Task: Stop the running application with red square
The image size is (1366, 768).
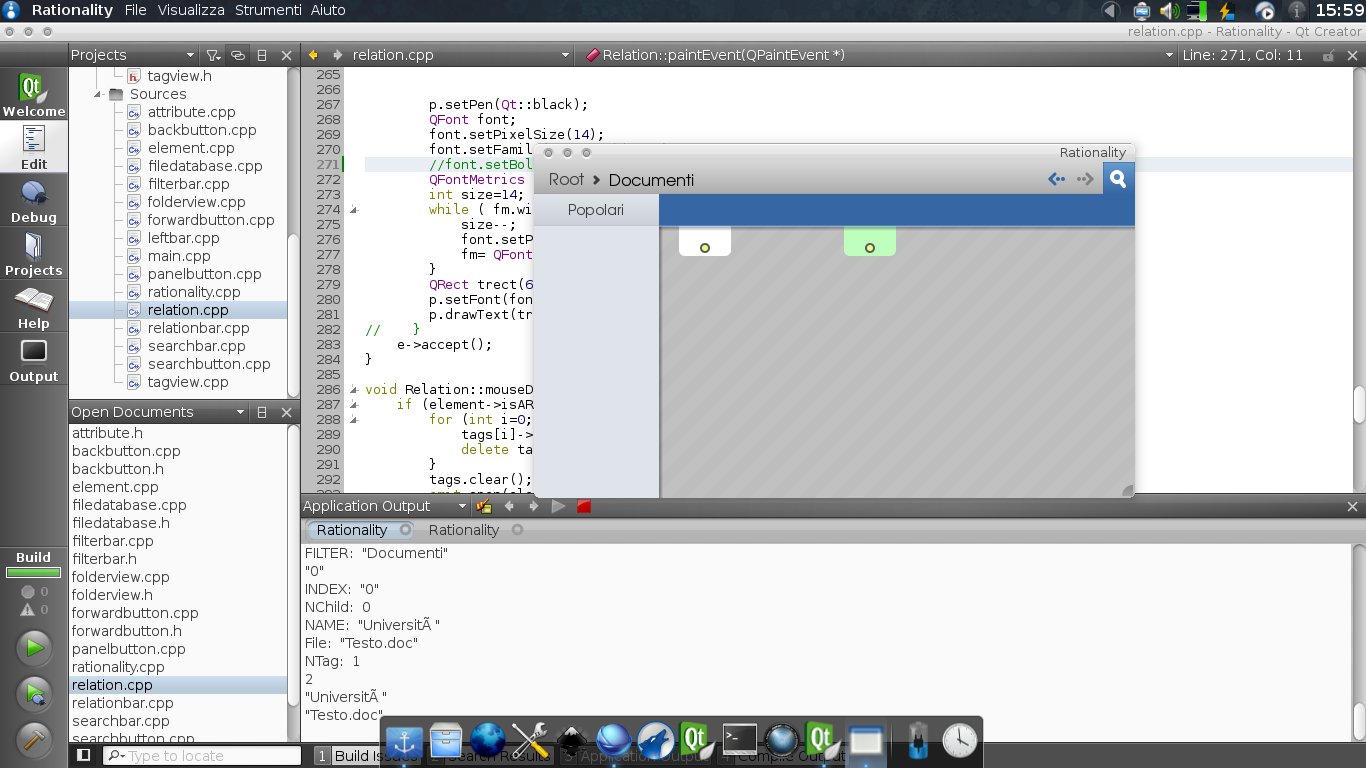Action: pyautogui.click(x=584, y=506)
